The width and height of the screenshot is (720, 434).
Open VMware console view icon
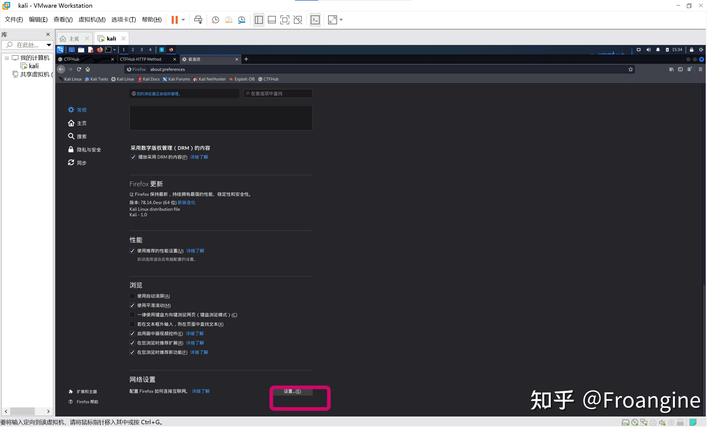tap(315, 20)
